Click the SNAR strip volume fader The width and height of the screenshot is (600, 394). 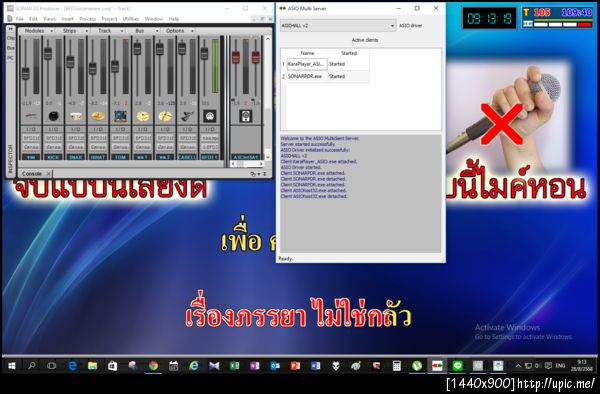[70, 62]
